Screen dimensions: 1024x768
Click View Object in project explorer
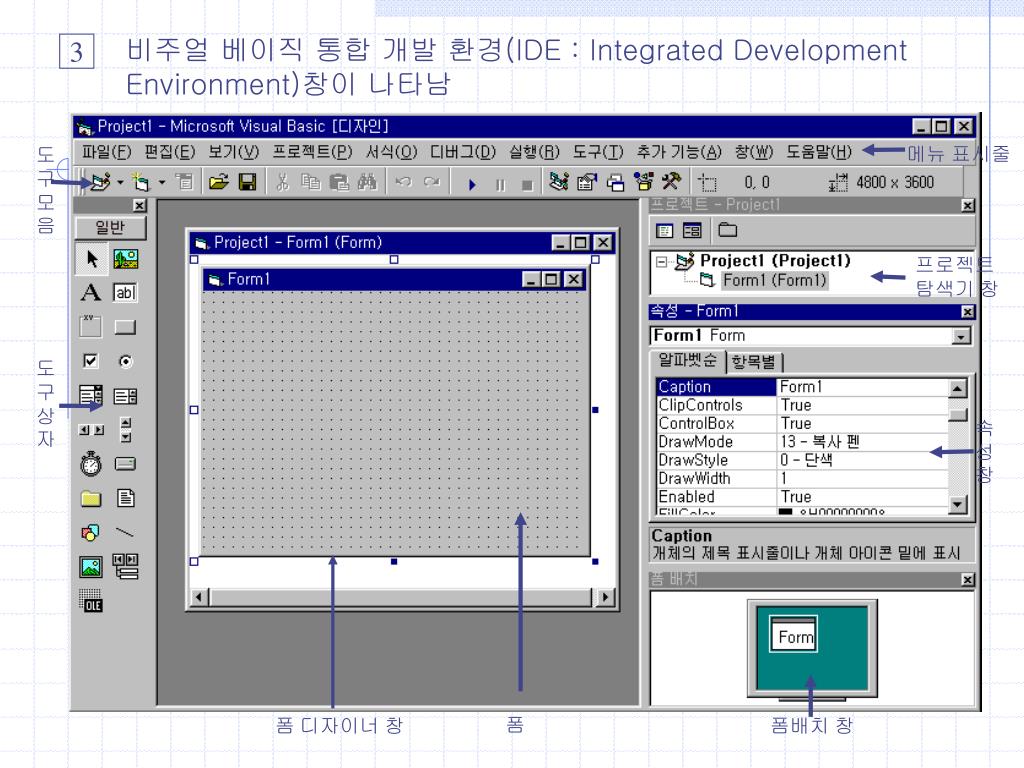click(692, 230)
